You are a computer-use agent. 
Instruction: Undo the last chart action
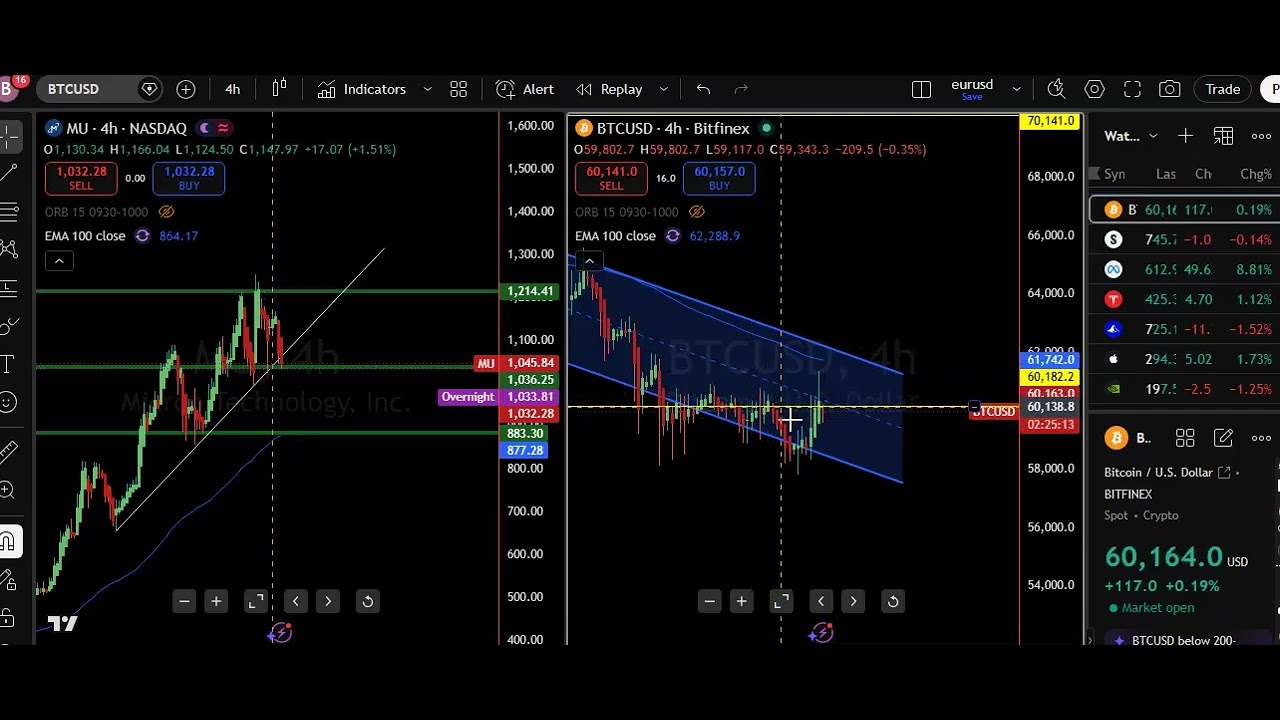click(x=703, y=89)
